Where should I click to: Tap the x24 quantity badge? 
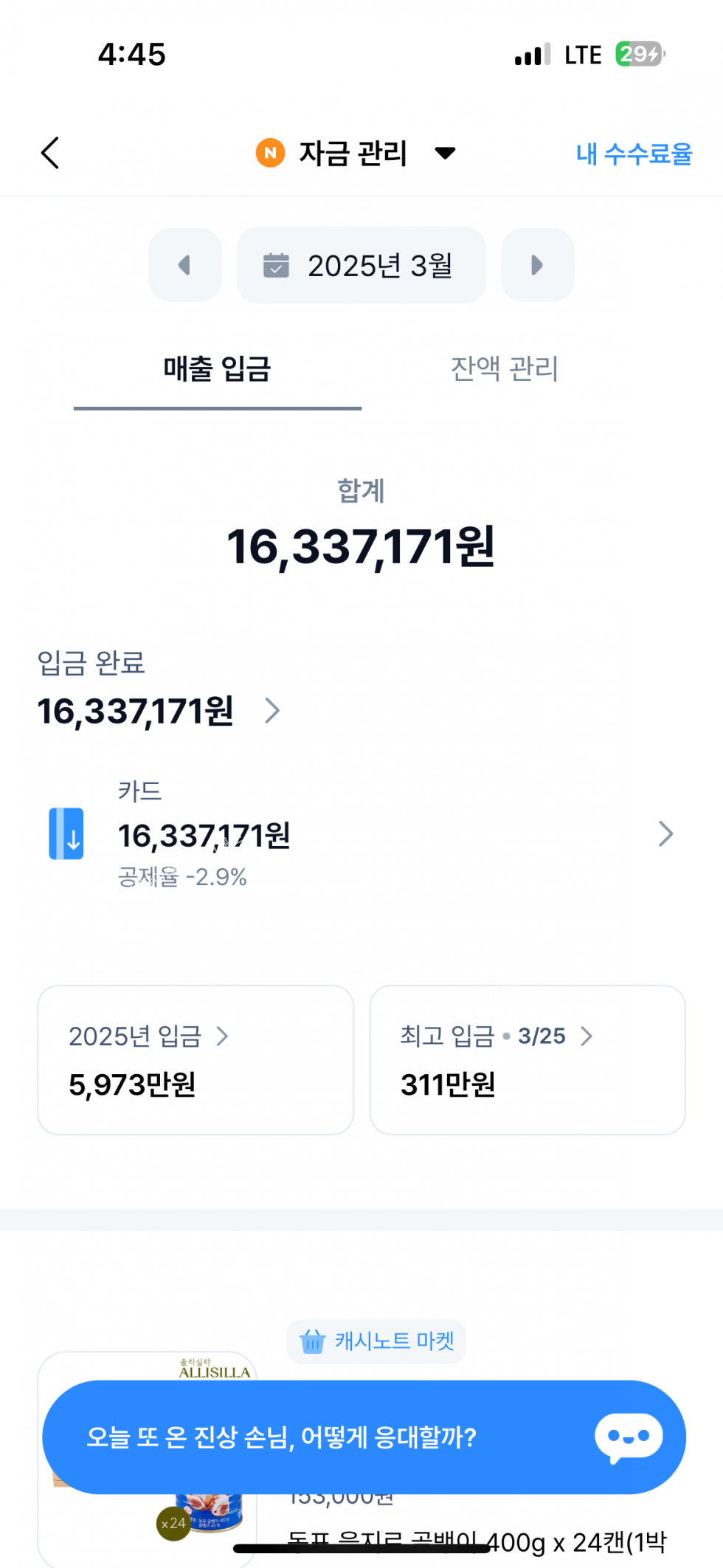pyautogui.click(x=173, y=1523)
